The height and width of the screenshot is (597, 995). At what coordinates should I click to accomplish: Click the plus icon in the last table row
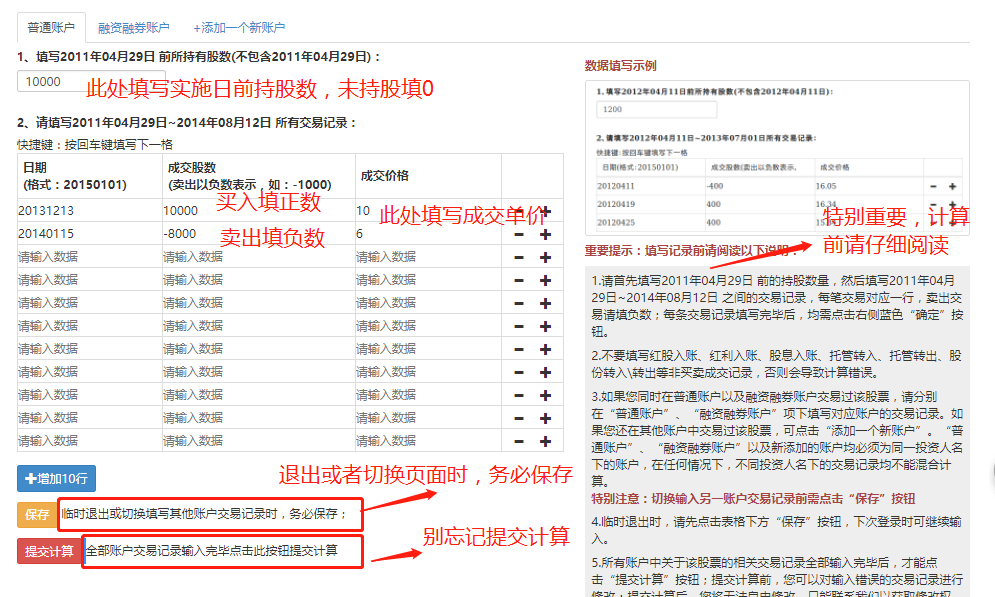545,441
